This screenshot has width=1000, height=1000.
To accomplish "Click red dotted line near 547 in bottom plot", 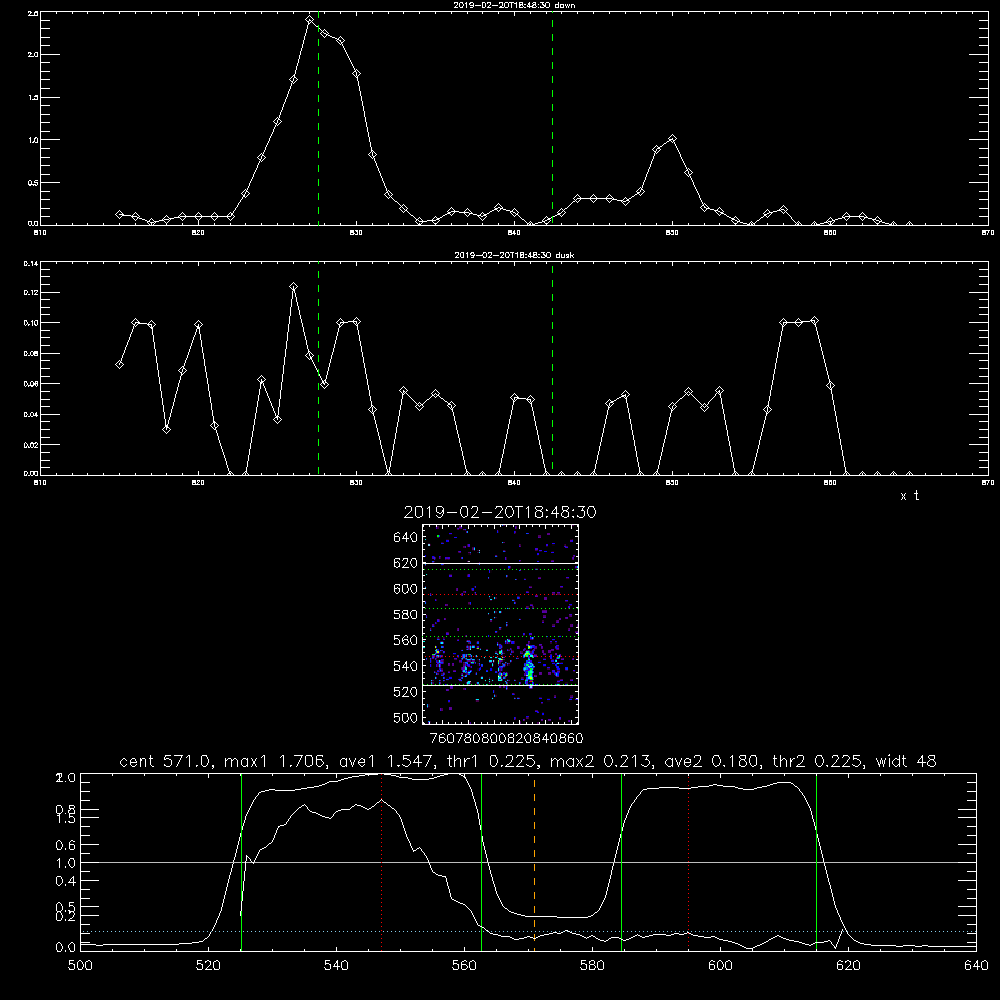I will point(381,861).
